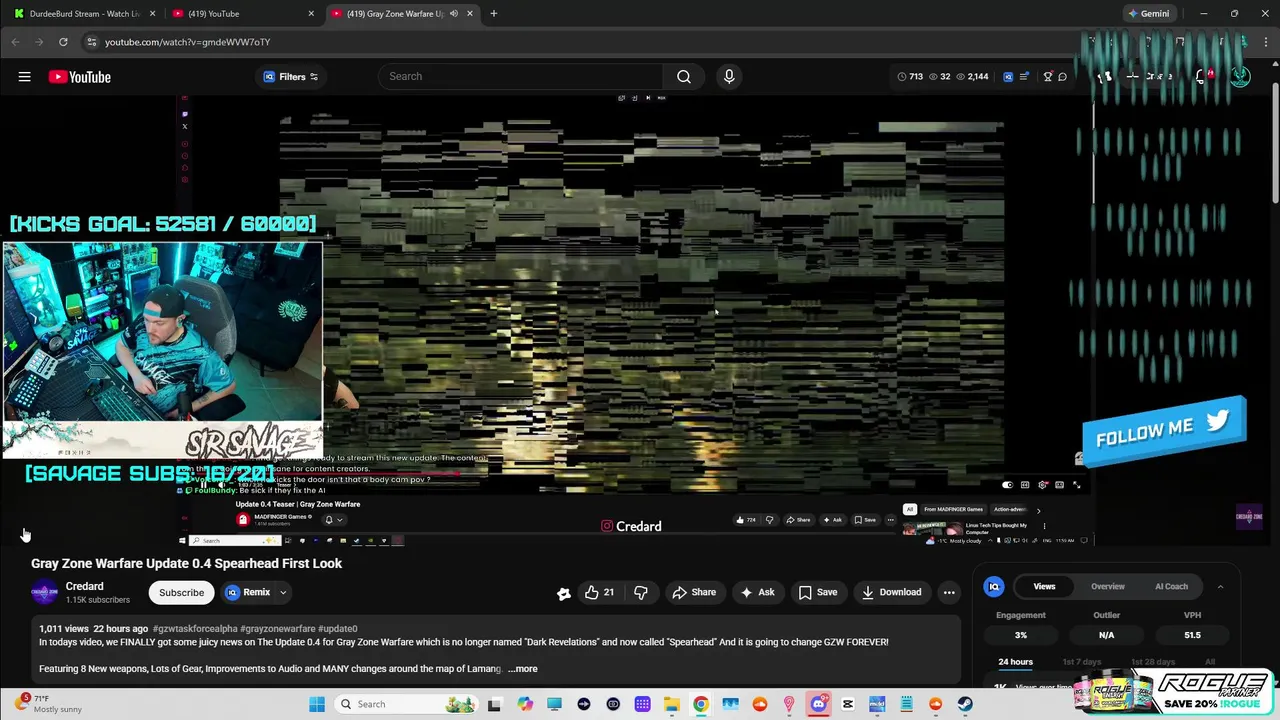Mute the Gray Zone Warfare tab audio
This screenshot has width=1280, height=720.
pyautogui.click(x=453, y=14)
